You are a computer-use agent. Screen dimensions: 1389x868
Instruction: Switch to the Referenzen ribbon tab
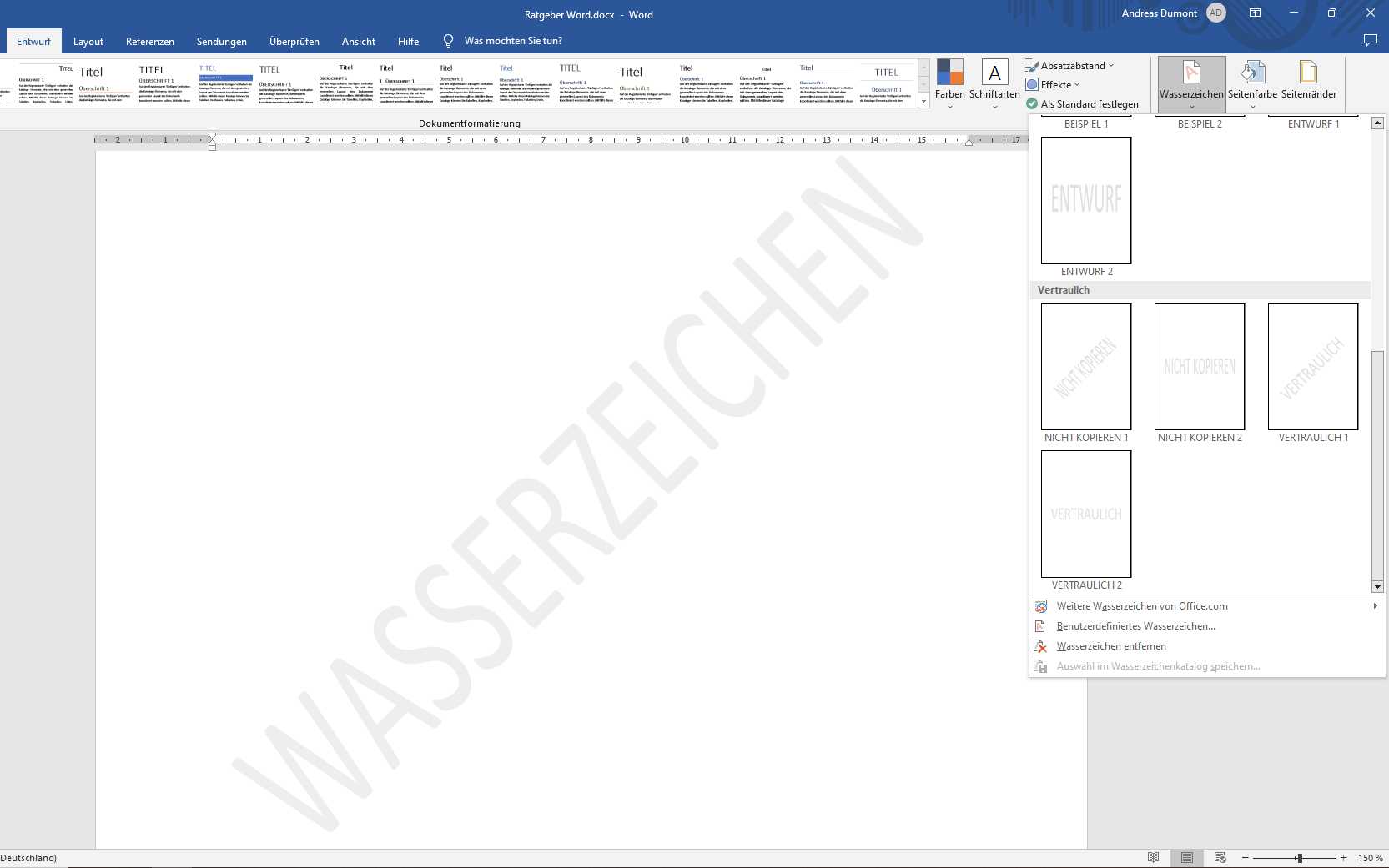pos(149,41)
